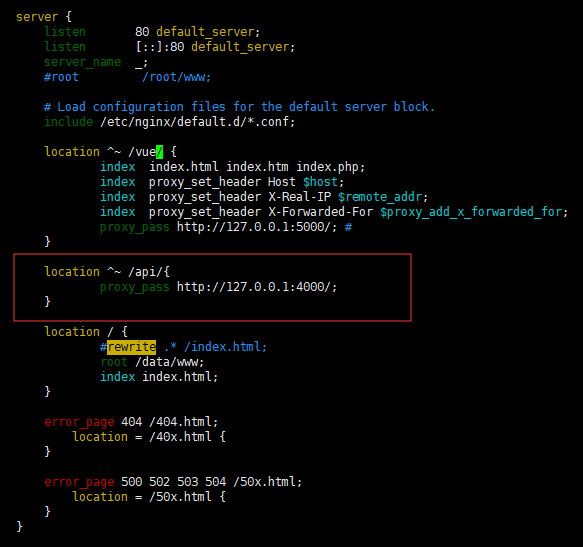Click 'index index.html;' in location / block
583x547 pixels.
[x=159, y=377]
